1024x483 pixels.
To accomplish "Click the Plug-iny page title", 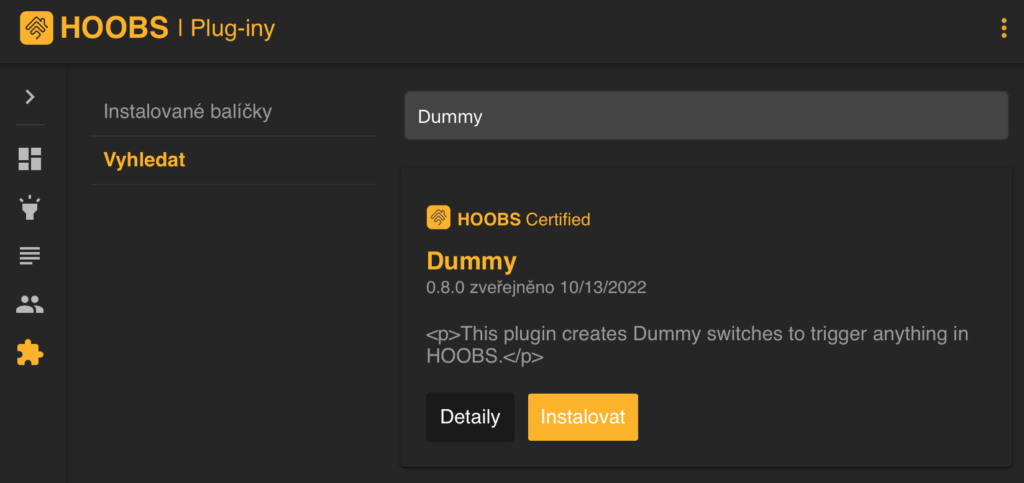I will tap(232, 29).
